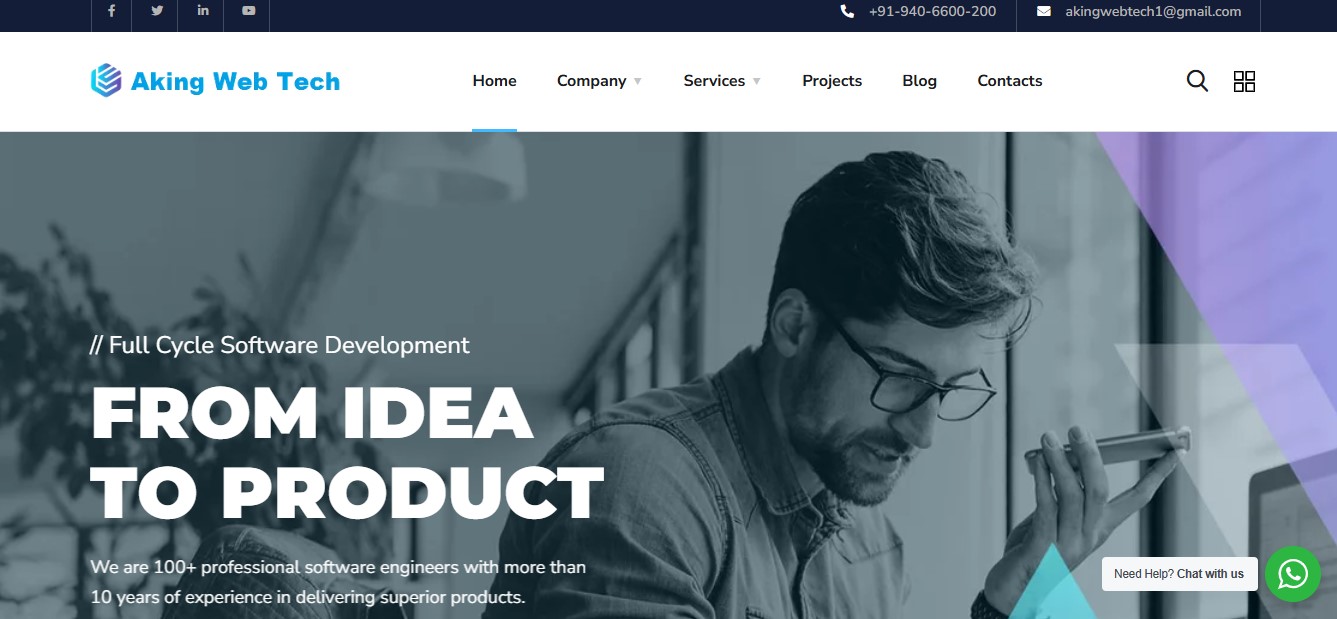Open the Twitter social icon
Screen dimensions: 1337x619
click(157, 11)
